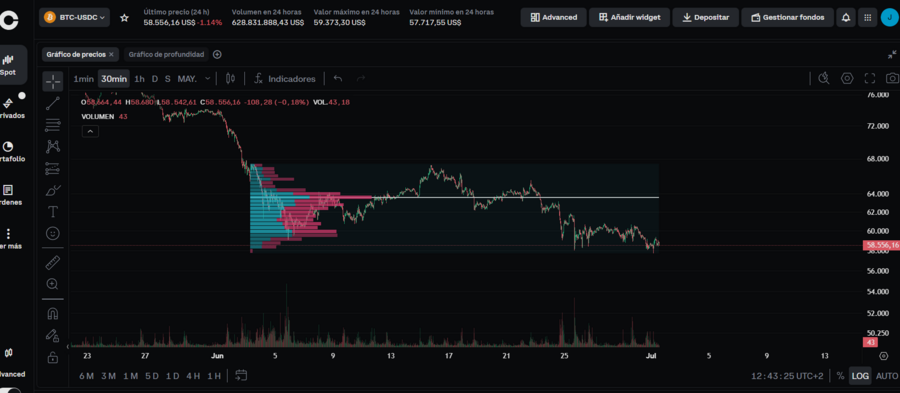This screenshot has height=393, width=900.
Task: Open the apps grid menu
Action: pos(867,17)
